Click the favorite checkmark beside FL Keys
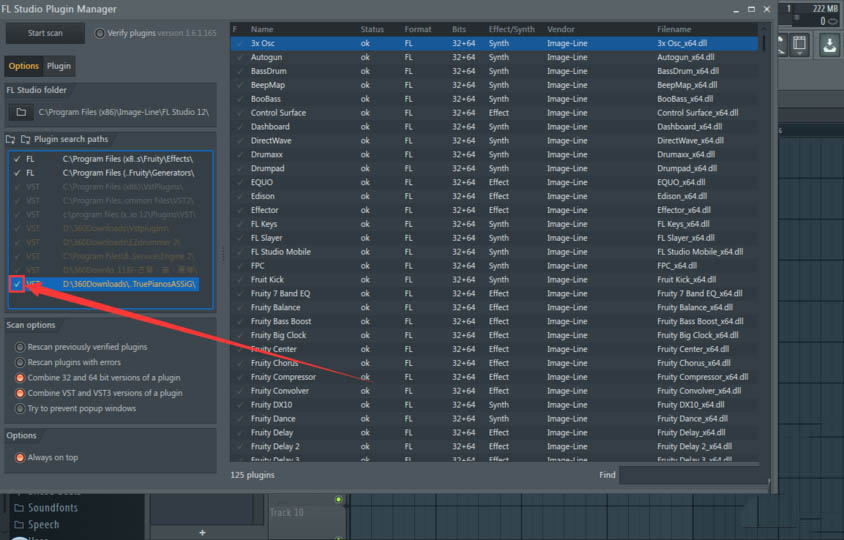This screenshot has width=844, height=540. pos(240,224)
